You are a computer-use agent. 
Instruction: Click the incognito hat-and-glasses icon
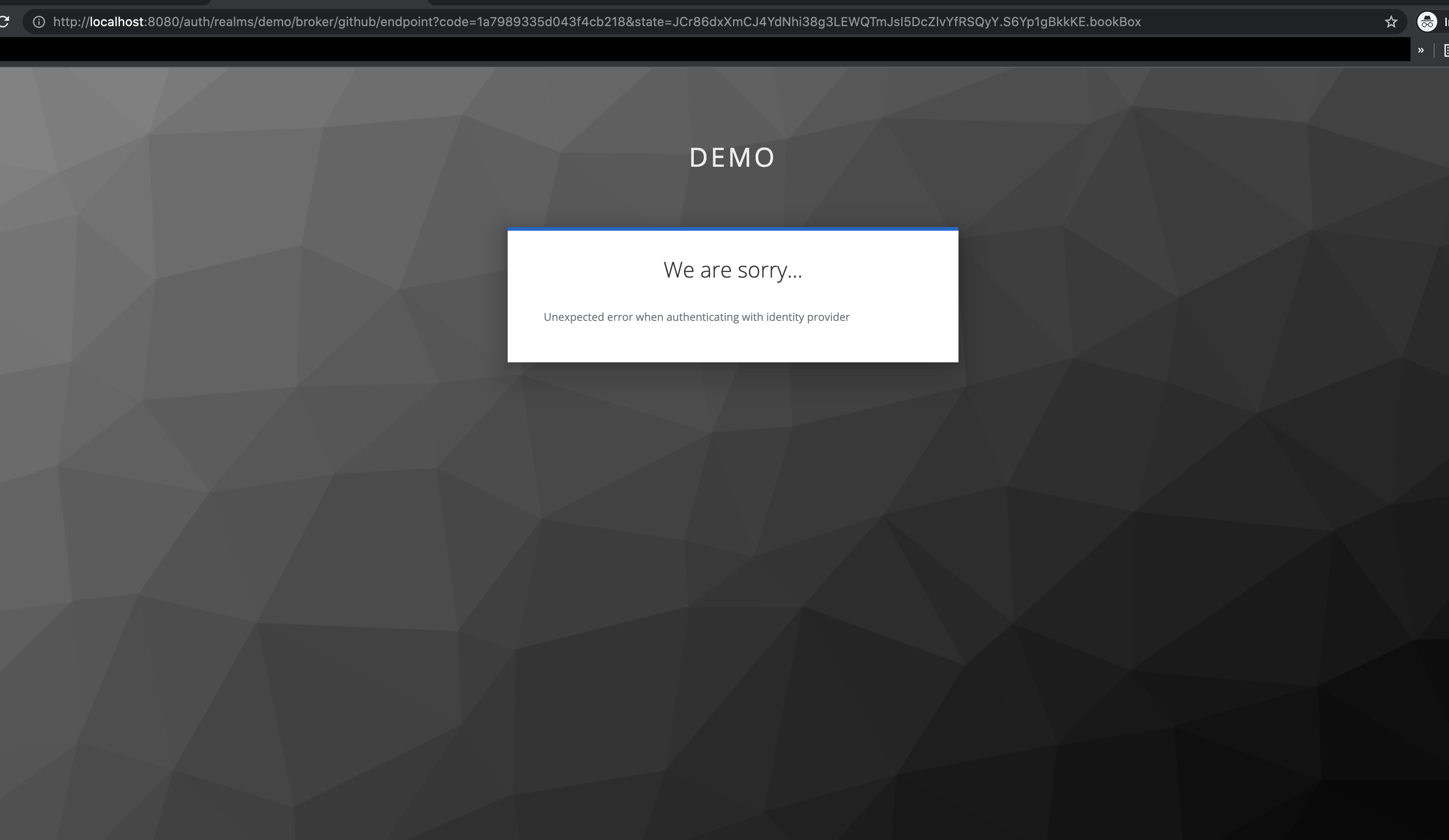point(1428,22)
